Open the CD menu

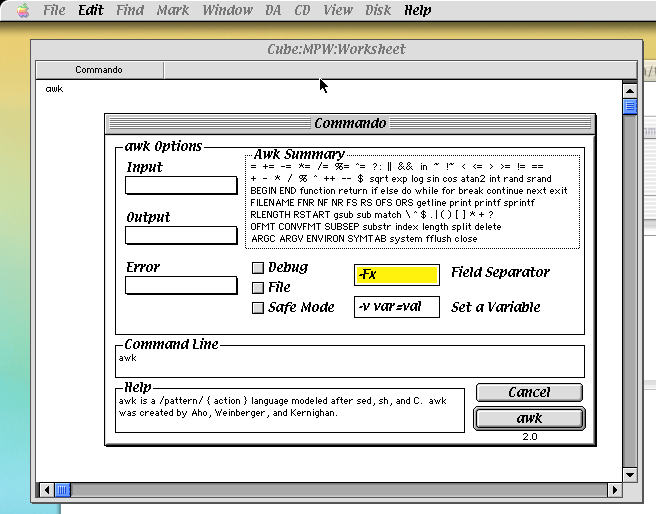[x=302, y=10]
